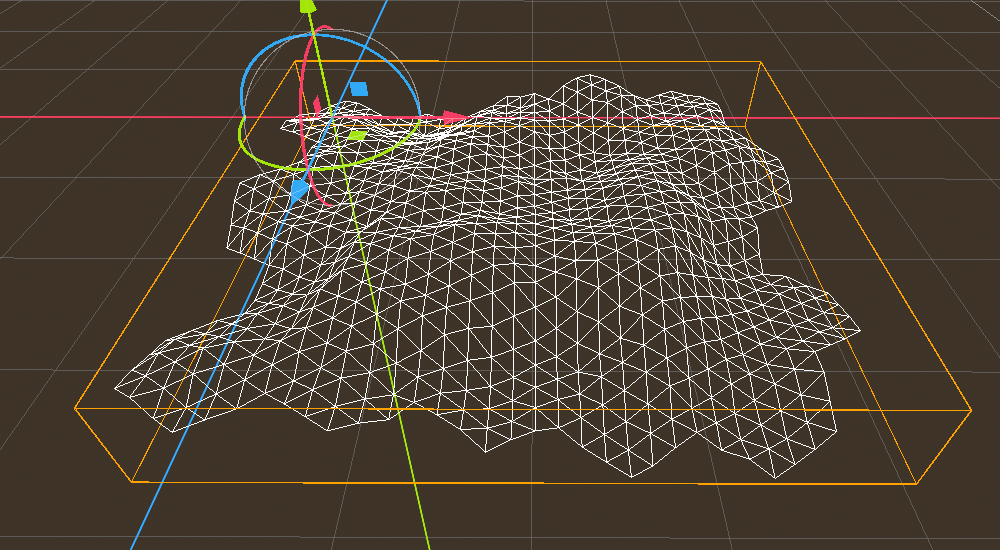Select the small red plane handle

316,105
